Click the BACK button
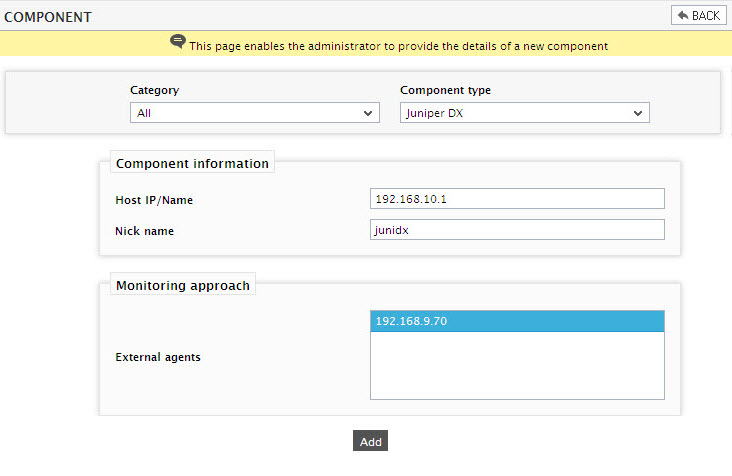This screenshot has height=476, width=732. (x=698, y=15)
